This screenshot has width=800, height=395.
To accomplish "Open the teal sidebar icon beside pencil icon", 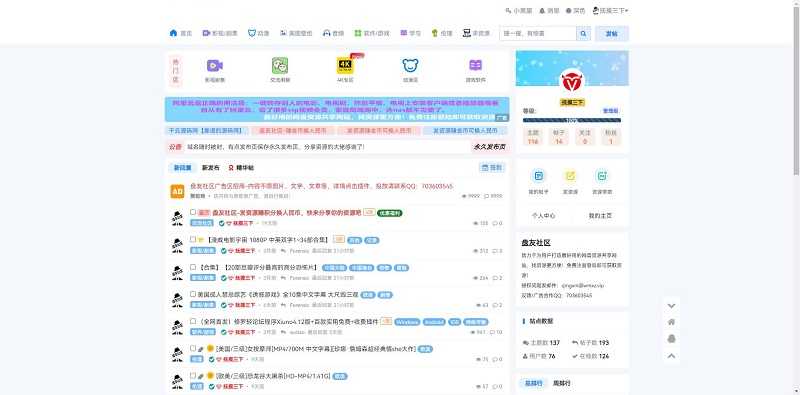I will [603, 176].
